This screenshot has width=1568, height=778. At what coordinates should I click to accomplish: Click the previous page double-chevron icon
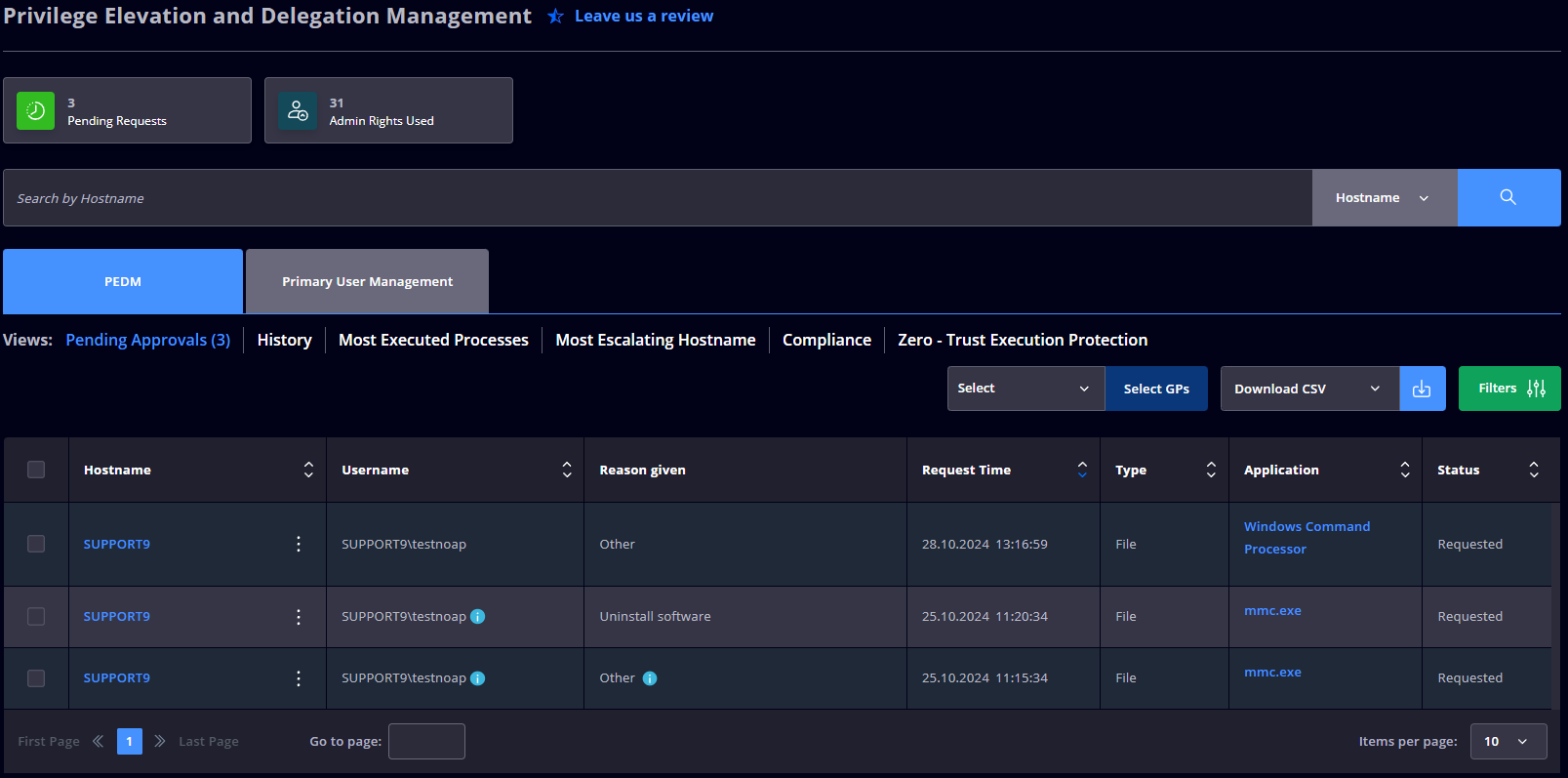99,741
